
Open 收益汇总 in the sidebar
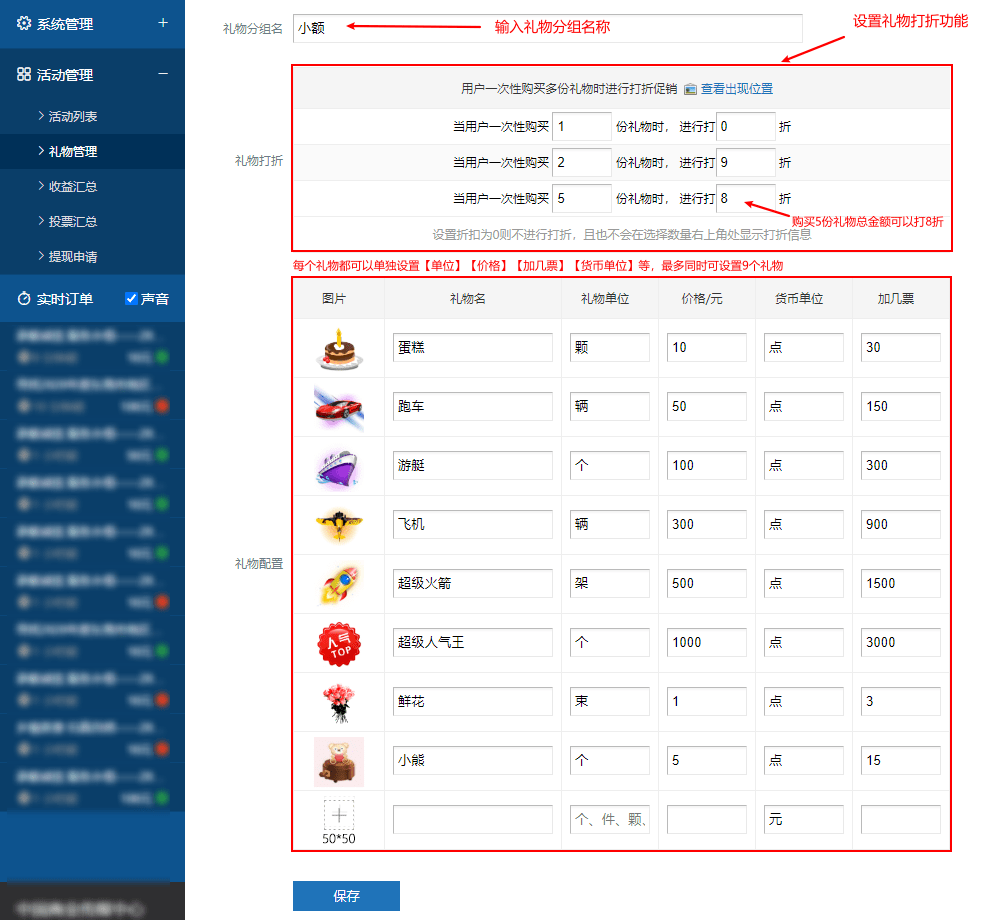[72, 186]
